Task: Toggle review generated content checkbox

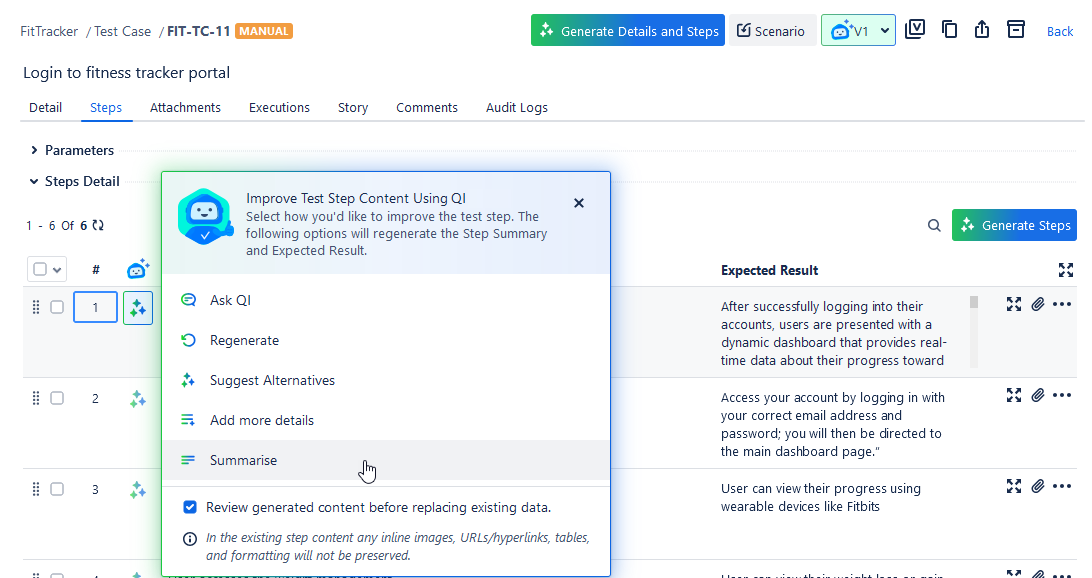Action: point(190,507)
